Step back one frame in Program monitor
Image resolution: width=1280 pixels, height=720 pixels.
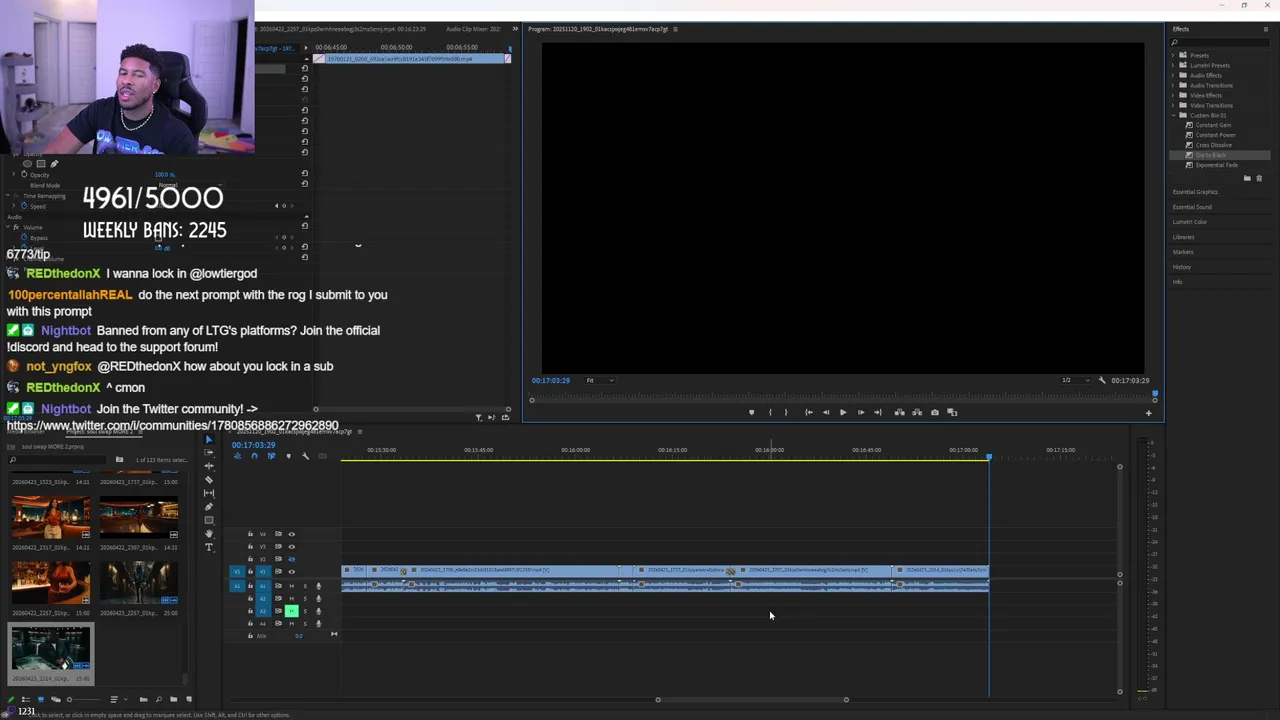[826, 412]
